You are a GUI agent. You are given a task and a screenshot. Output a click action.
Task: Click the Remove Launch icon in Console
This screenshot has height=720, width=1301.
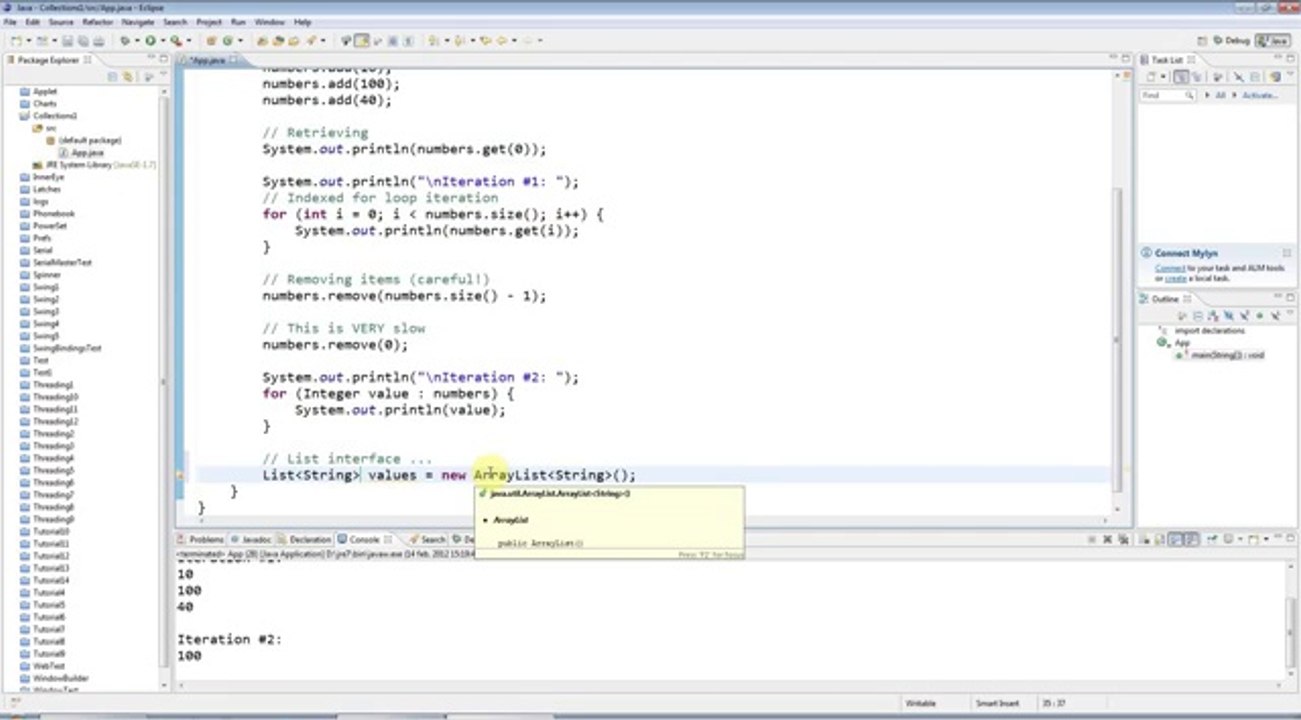1107,540
